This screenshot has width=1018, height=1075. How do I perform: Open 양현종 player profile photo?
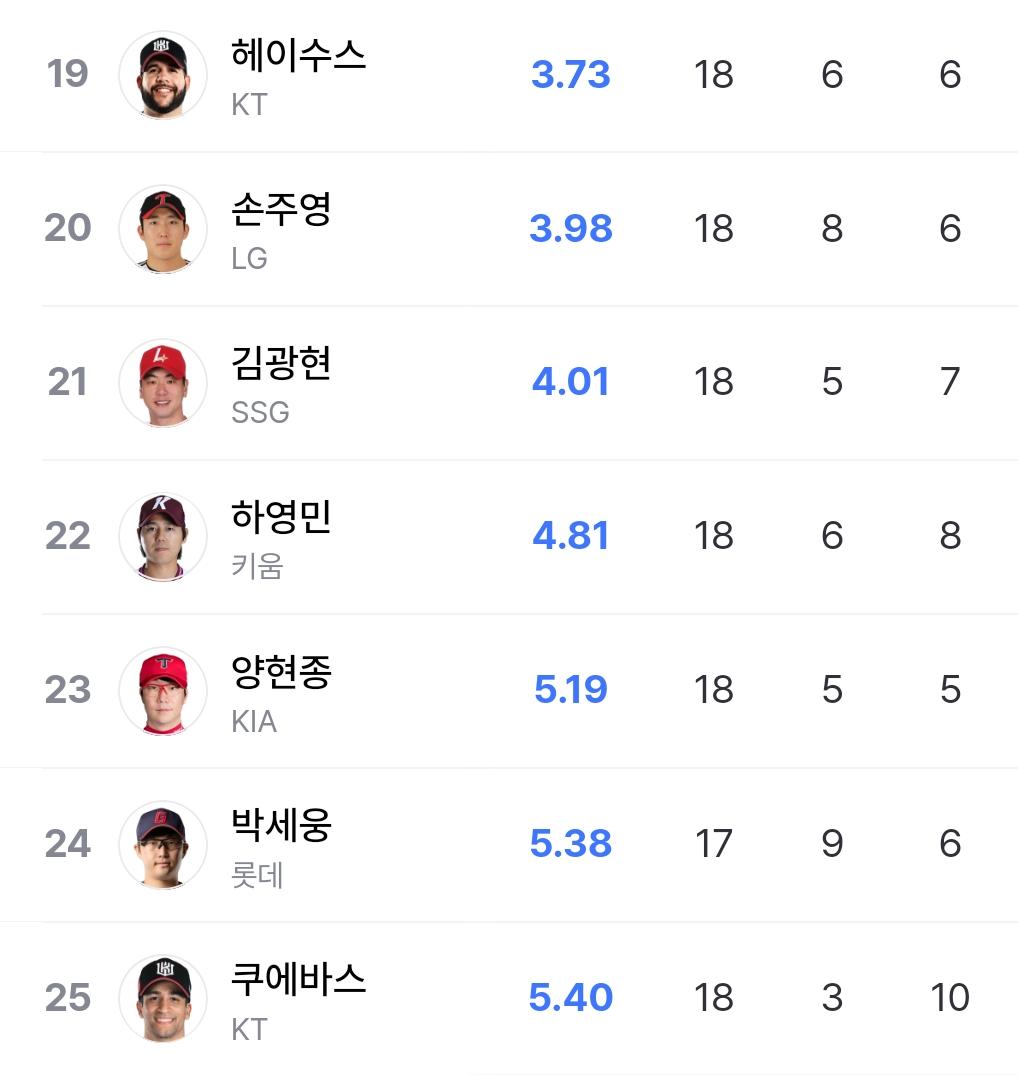click(163, 690)
